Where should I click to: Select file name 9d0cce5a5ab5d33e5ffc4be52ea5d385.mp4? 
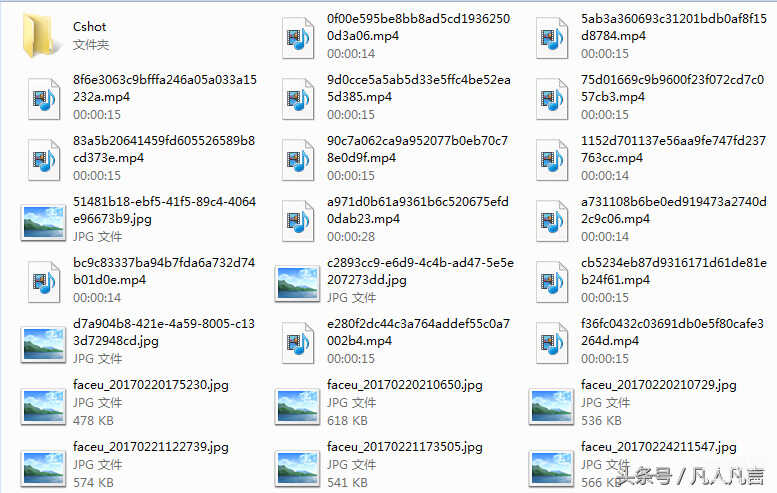click(x=419, y=88)
